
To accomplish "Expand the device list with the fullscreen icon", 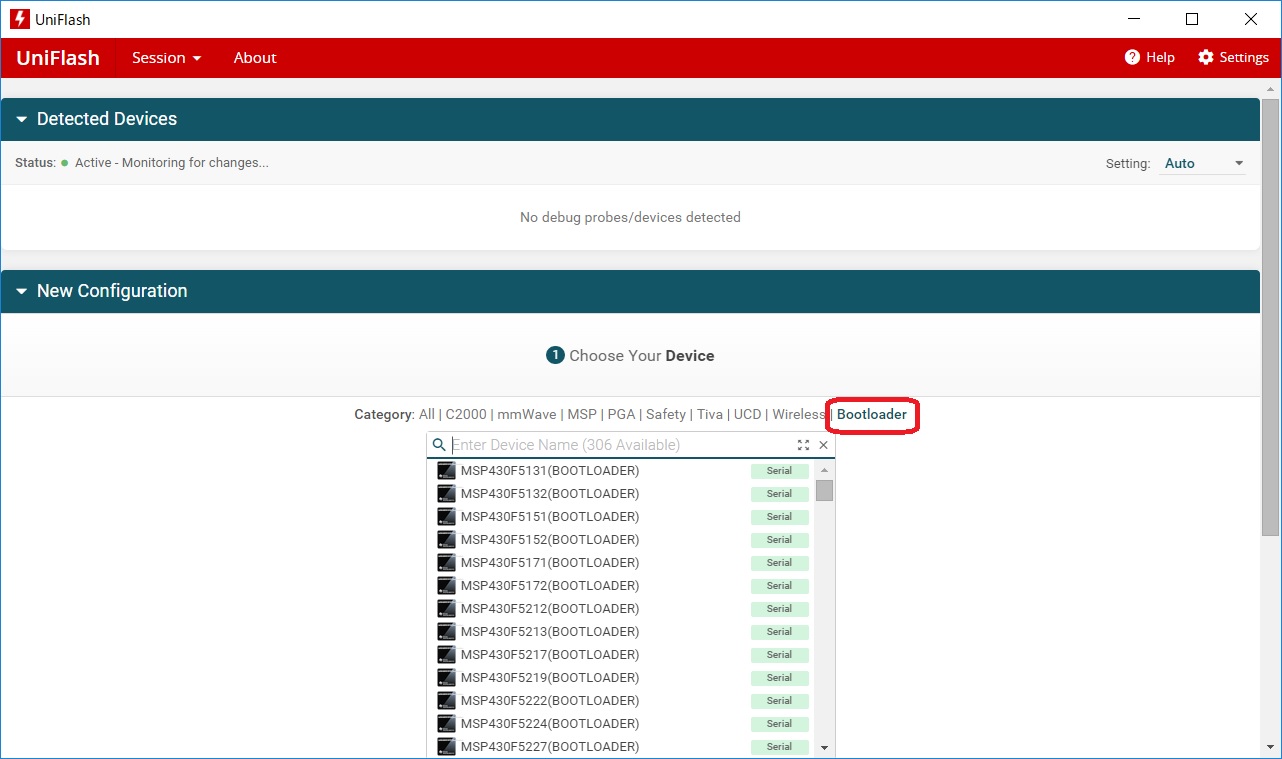I will 803,445.
